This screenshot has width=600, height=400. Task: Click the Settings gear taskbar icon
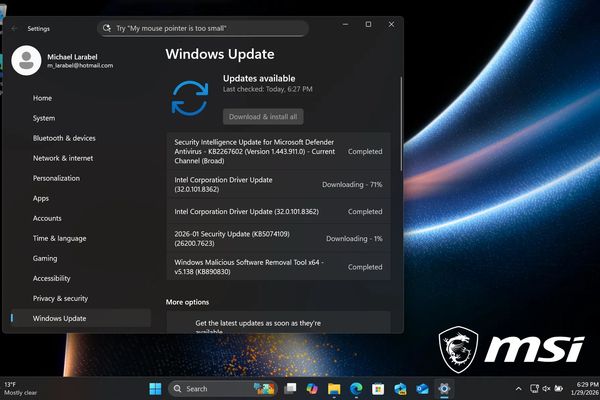coord(444,389)
